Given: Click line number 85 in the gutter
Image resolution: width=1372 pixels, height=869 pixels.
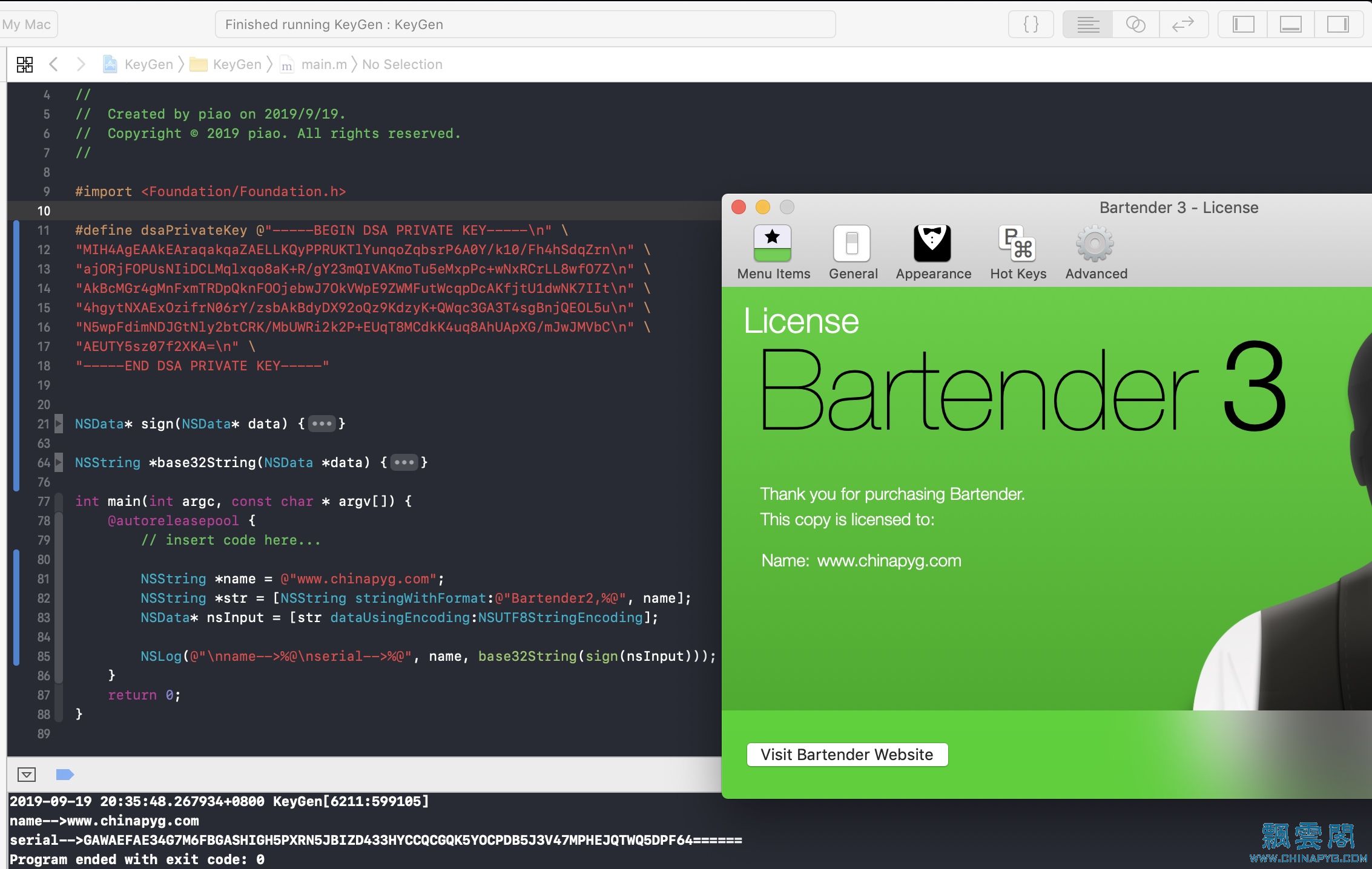Looking at the screenshot, I should (44, 656).
